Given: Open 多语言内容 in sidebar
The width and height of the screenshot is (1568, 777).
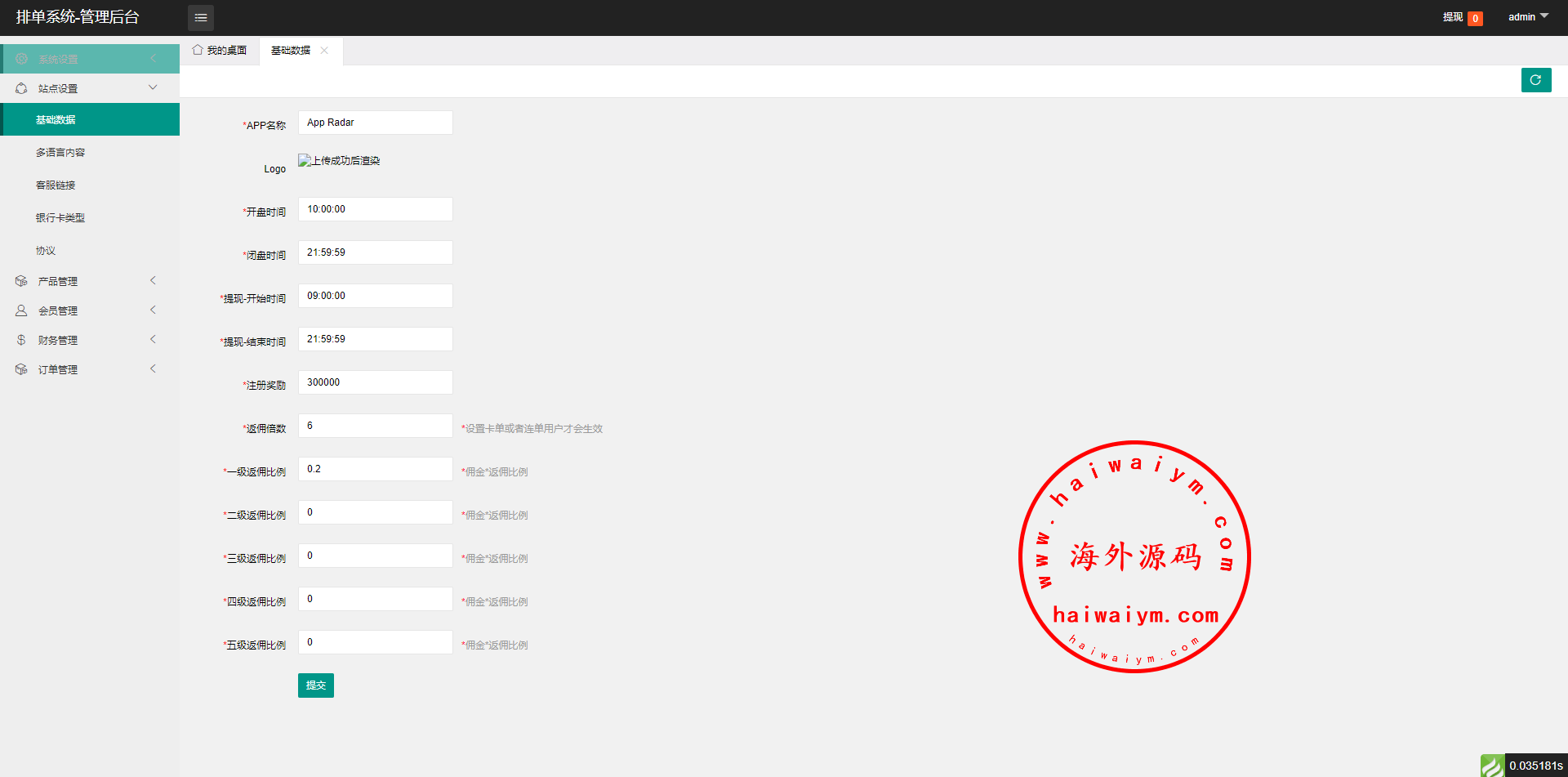Looking at the screenshot, I should point(60,153).
